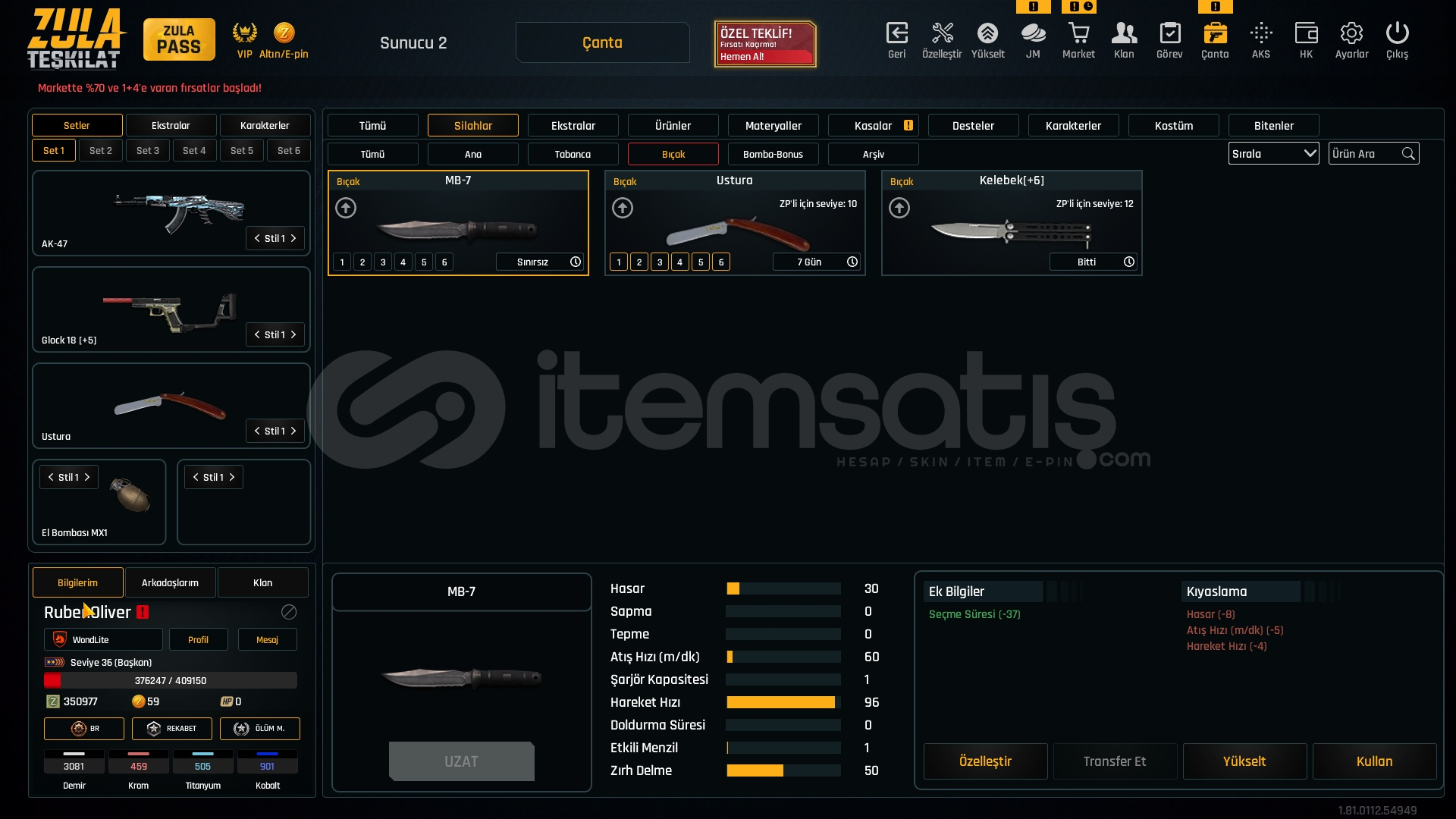Viewport: 1456px width, 819px height.
Task: Click the Klan icon in top bar
Action: tap(1124, 34)
